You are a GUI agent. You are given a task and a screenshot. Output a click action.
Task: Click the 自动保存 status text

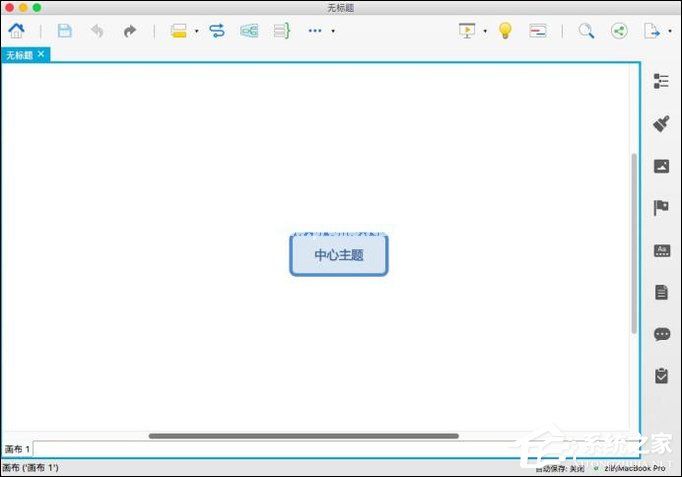[x=561, y=468]
